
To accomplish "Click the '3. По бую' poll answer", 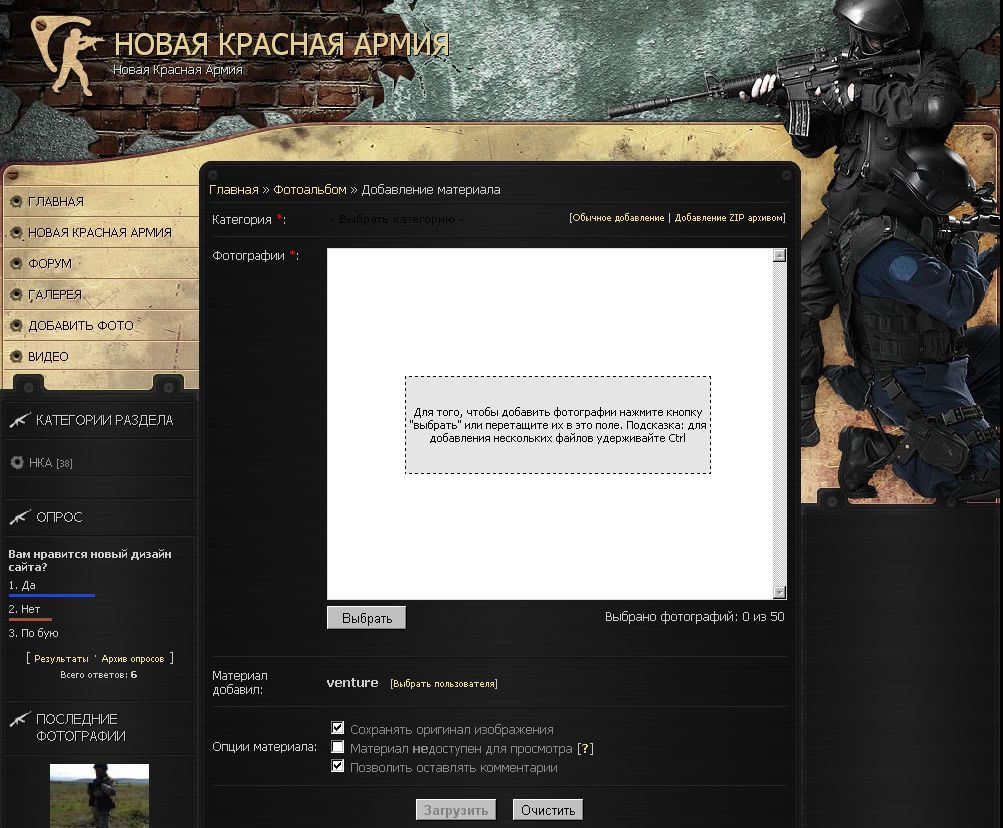I will coord(33,633).
